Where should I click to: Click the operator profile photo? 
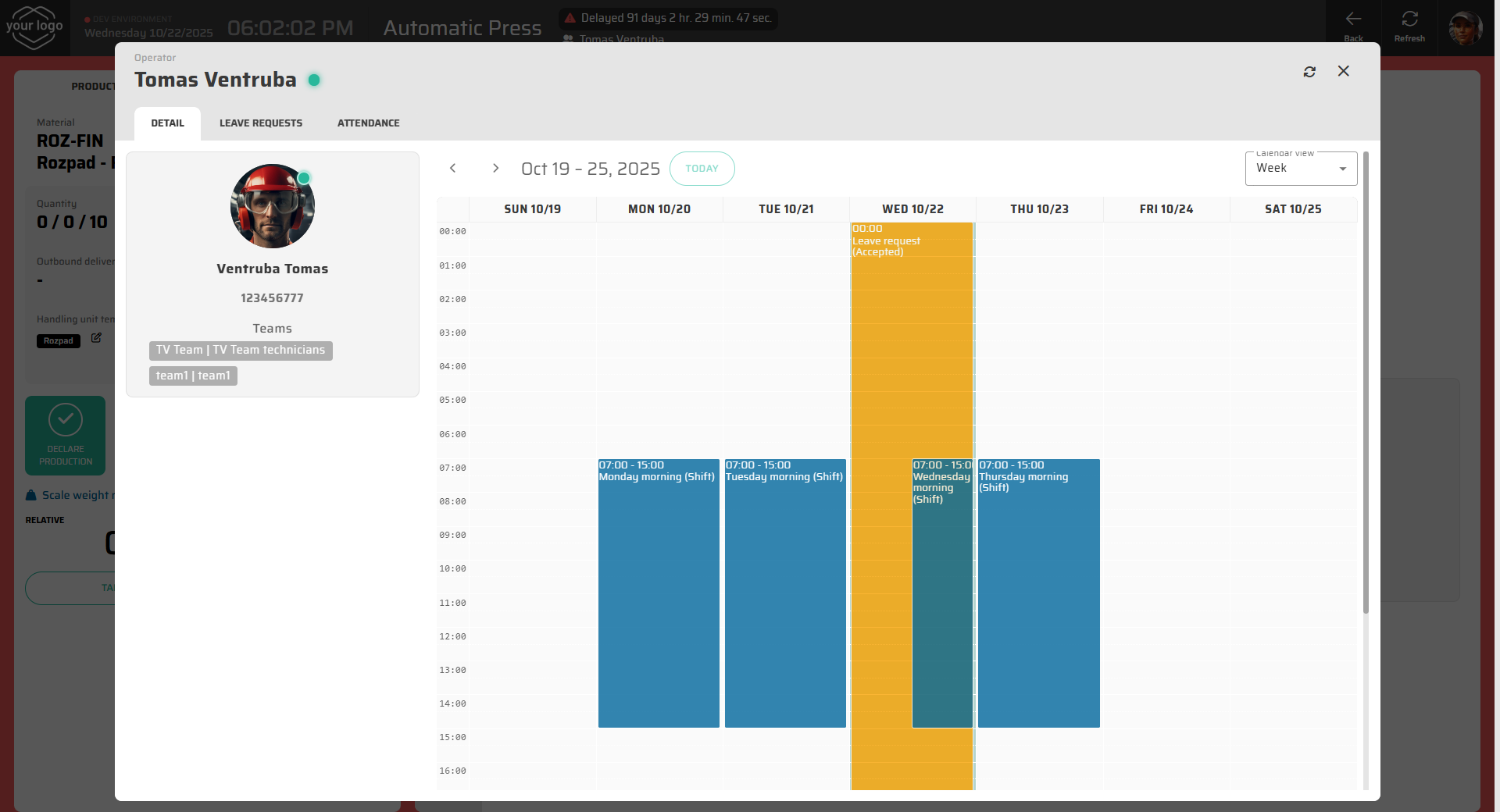pyautogui.click(x=272, y=206)
